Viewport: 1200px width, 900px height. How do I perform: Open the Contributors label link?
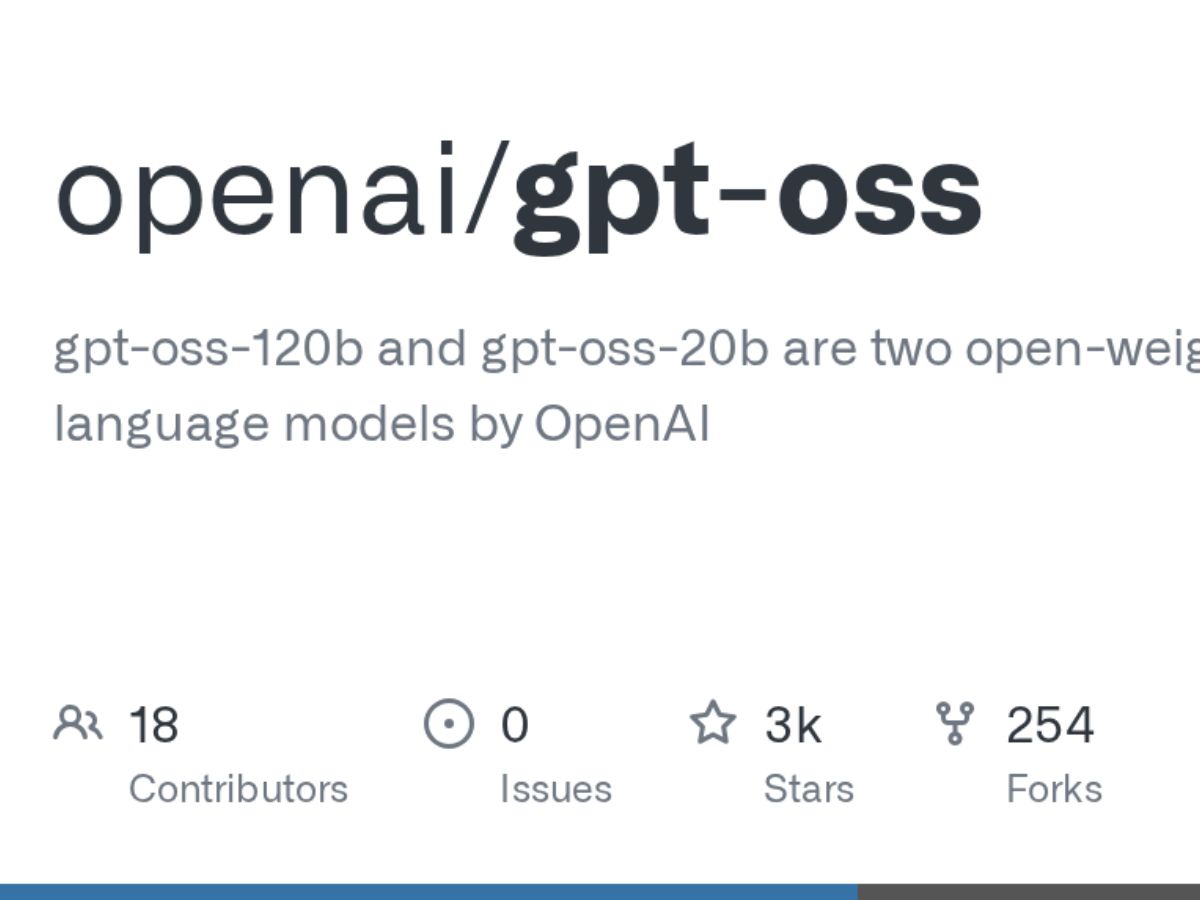(x=238, y=789)
